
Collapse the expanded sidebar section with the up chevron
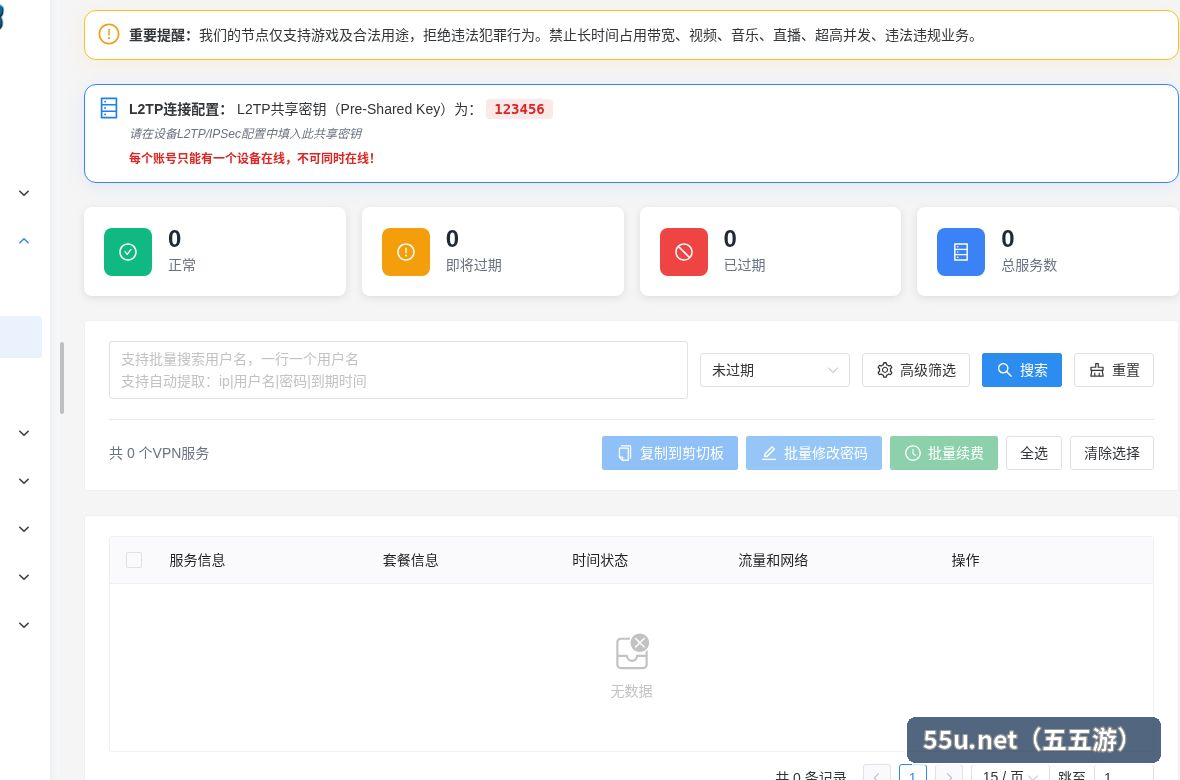click(24, 241)
